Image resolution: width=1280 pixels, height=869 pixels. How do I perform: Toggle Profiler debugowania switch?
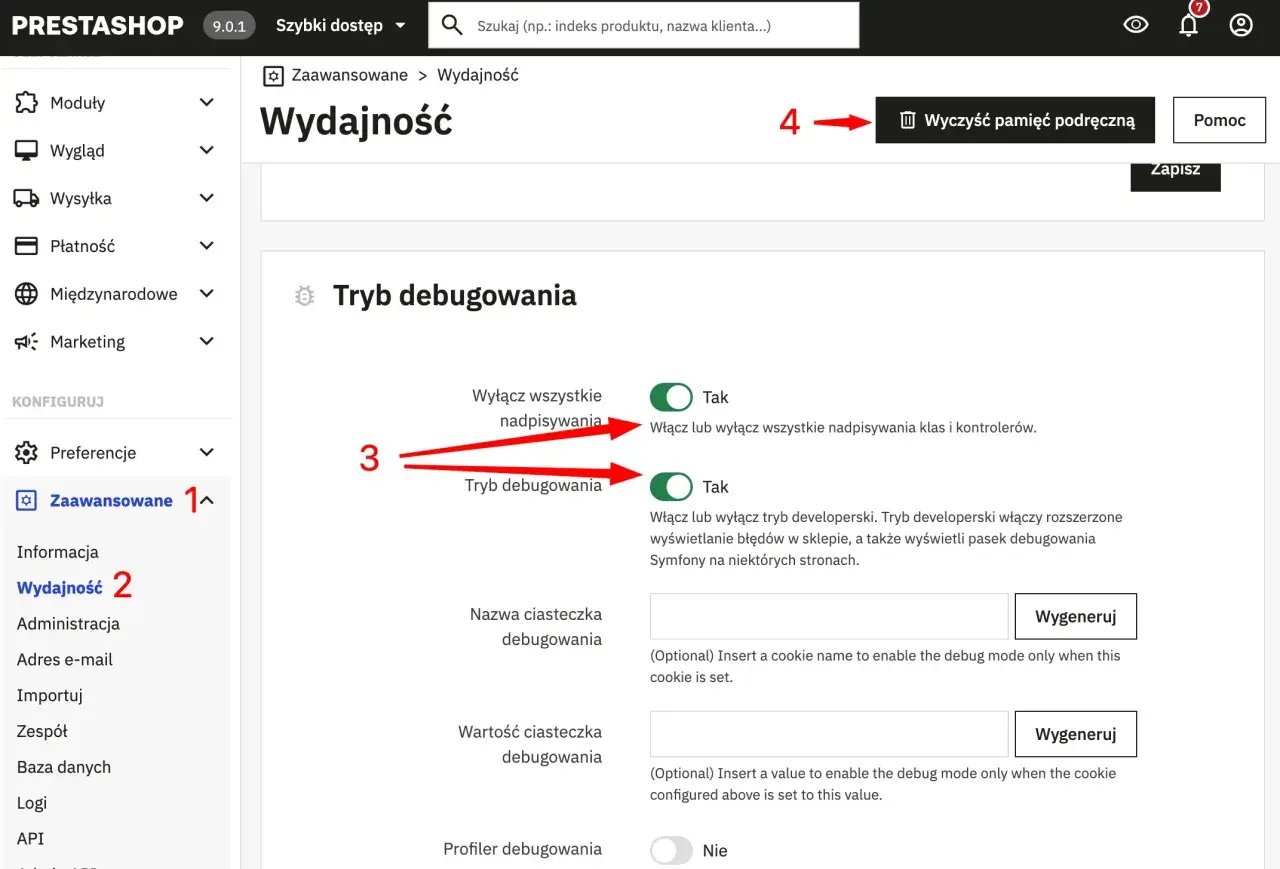[671, 851]
